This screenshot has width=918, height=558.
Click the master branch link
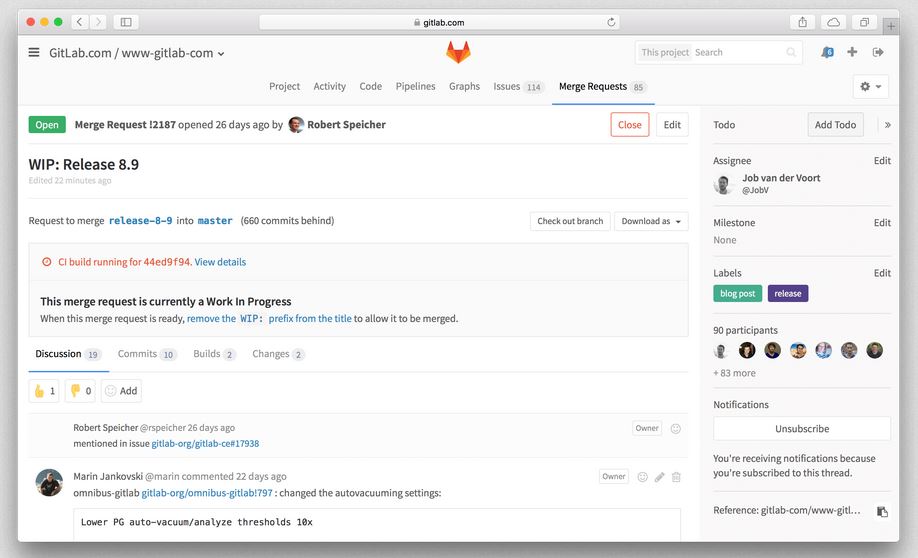pos(215,221)
